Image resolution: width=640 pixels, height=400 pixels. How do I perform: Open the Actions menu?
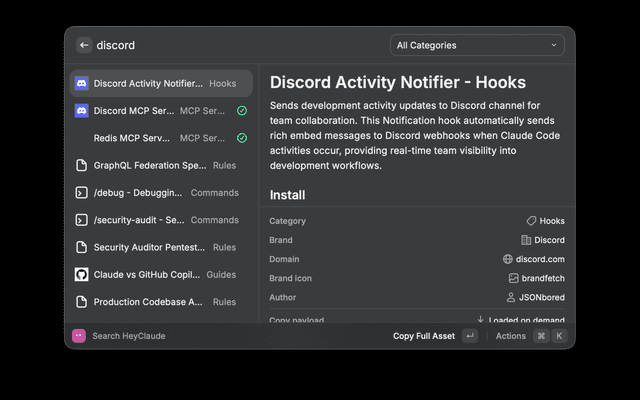(511, 336)
